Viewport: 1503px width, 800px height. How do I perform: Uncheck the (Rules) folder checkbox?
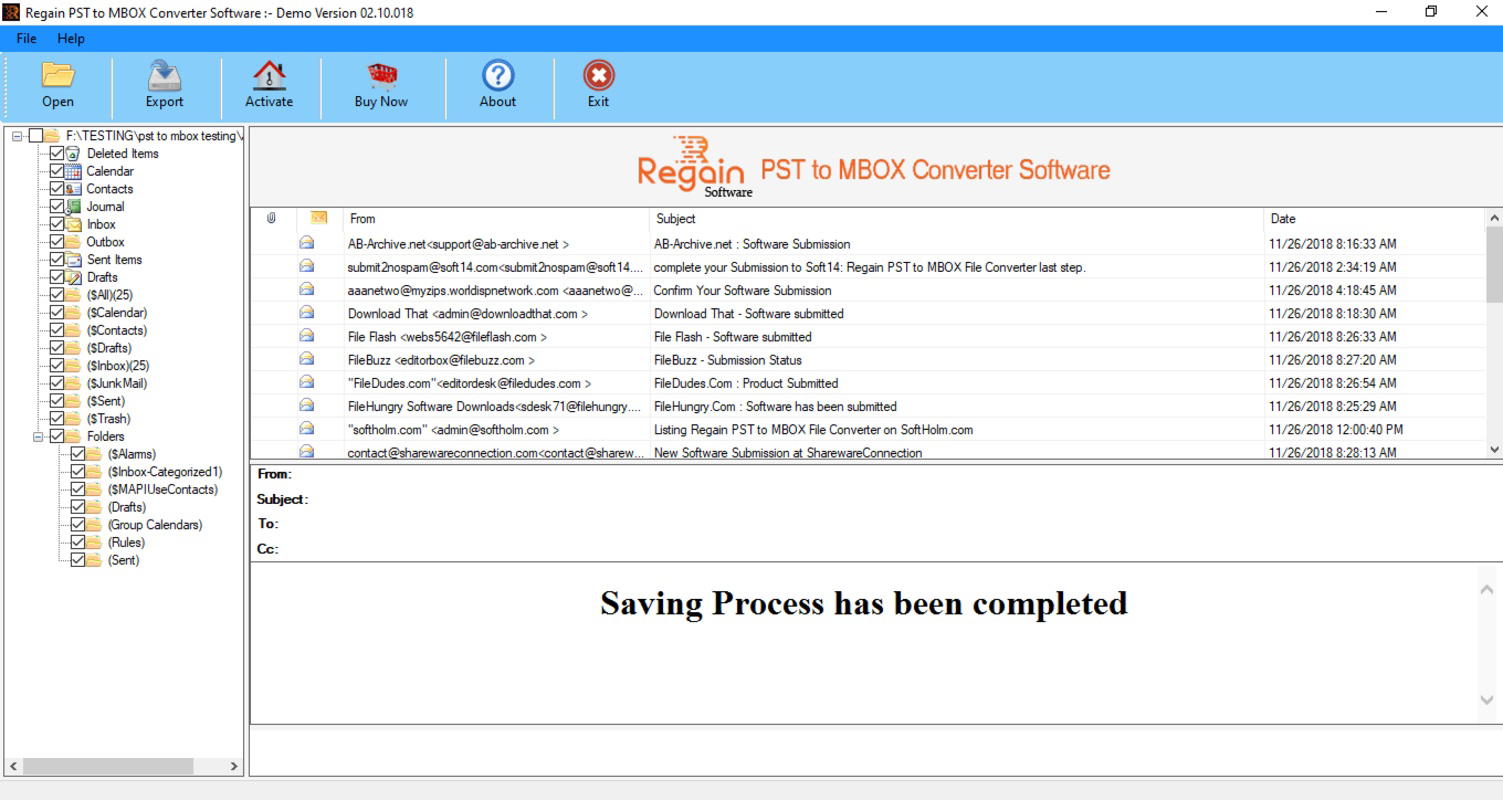(x=78, y=543)
